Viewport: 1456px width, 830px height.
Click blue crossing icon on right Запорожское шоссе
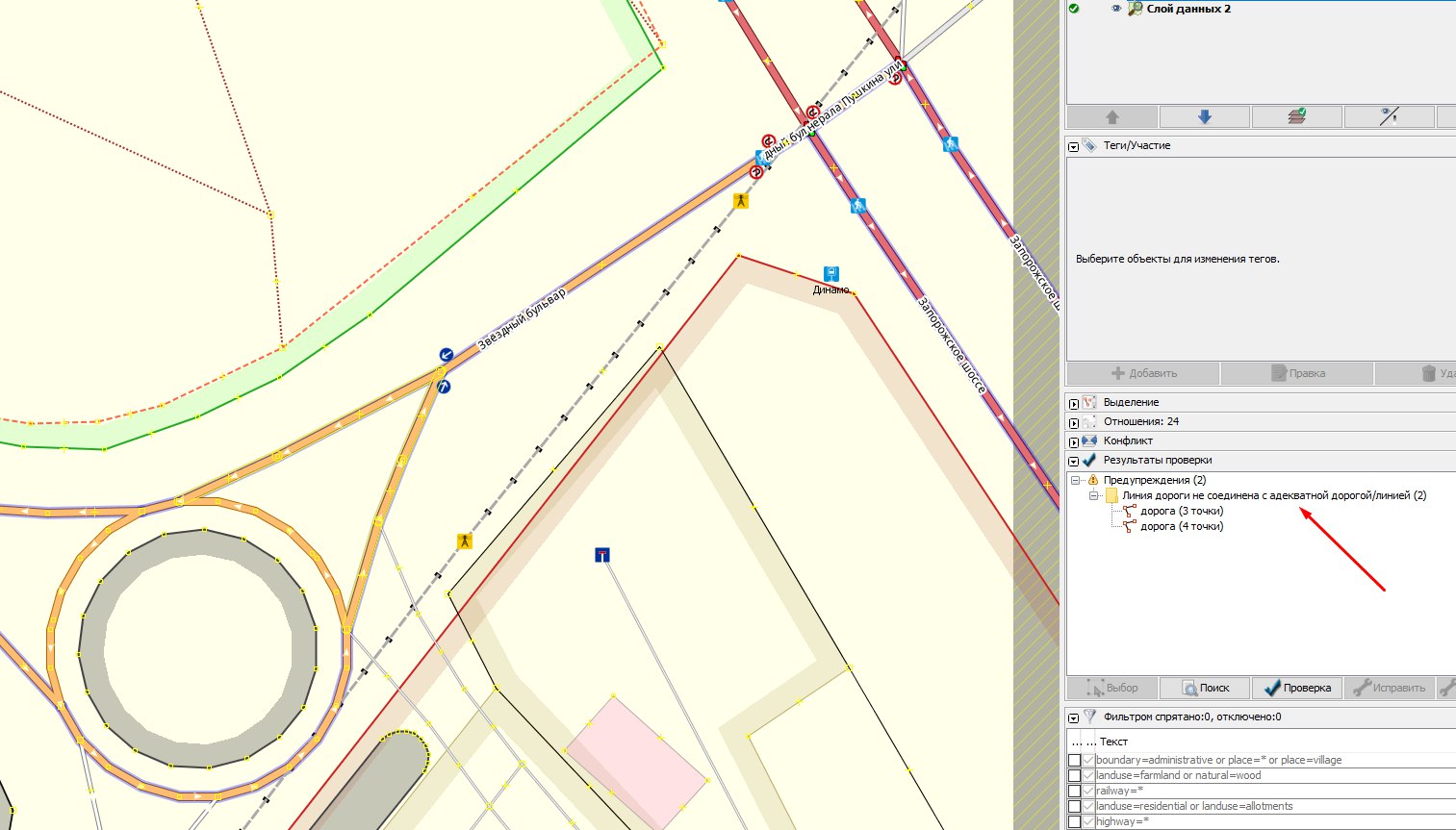click(x=951, y=144)
